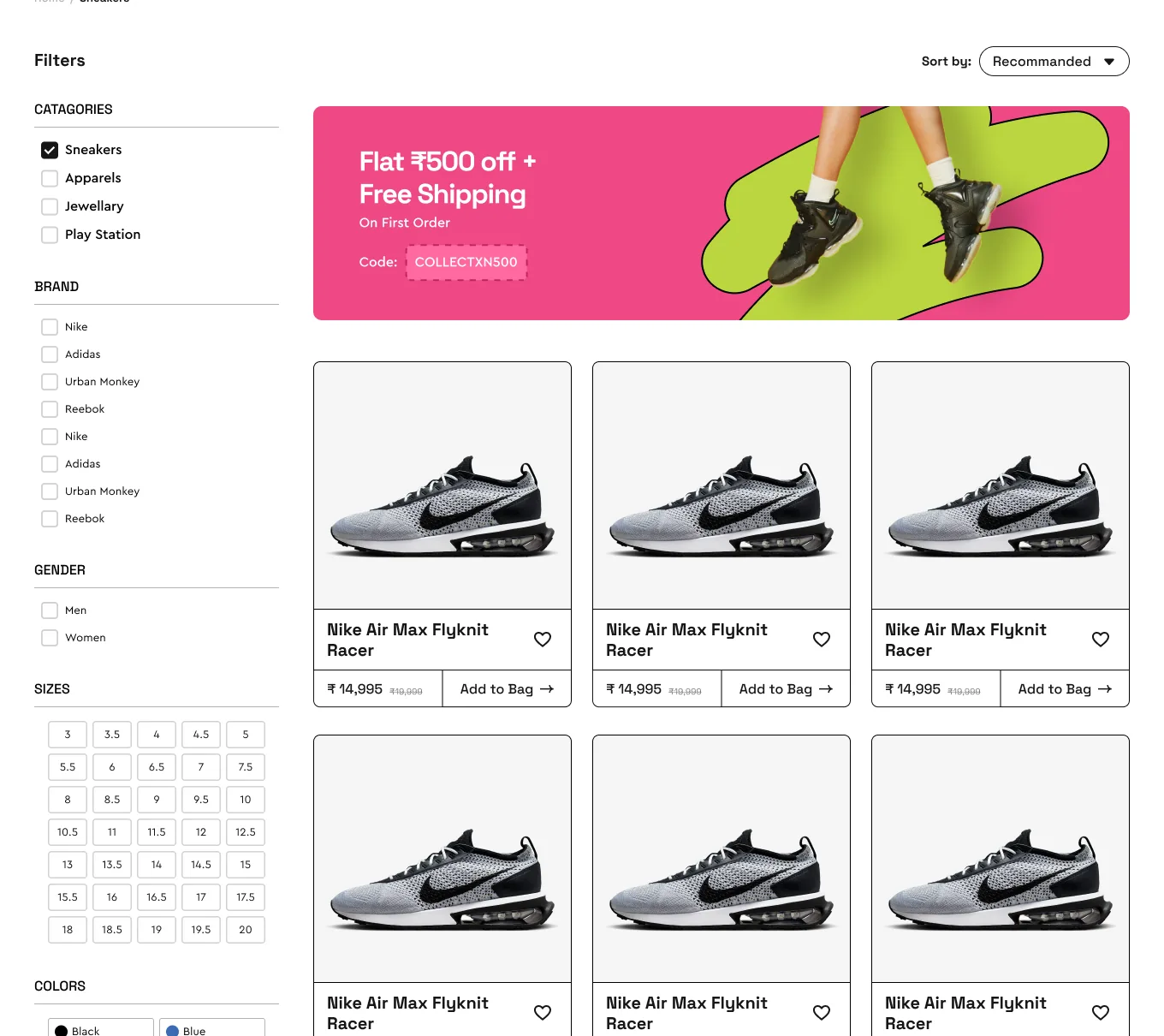Select size 8 in the size grid

(x=68, y=800)
